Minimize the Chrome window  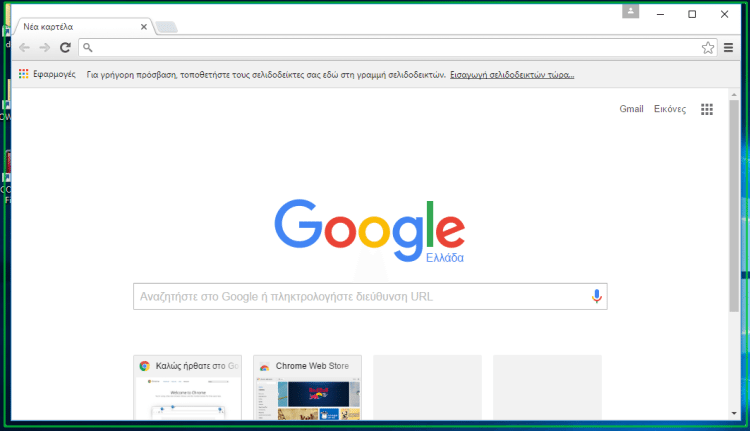(x=661, y=14)
